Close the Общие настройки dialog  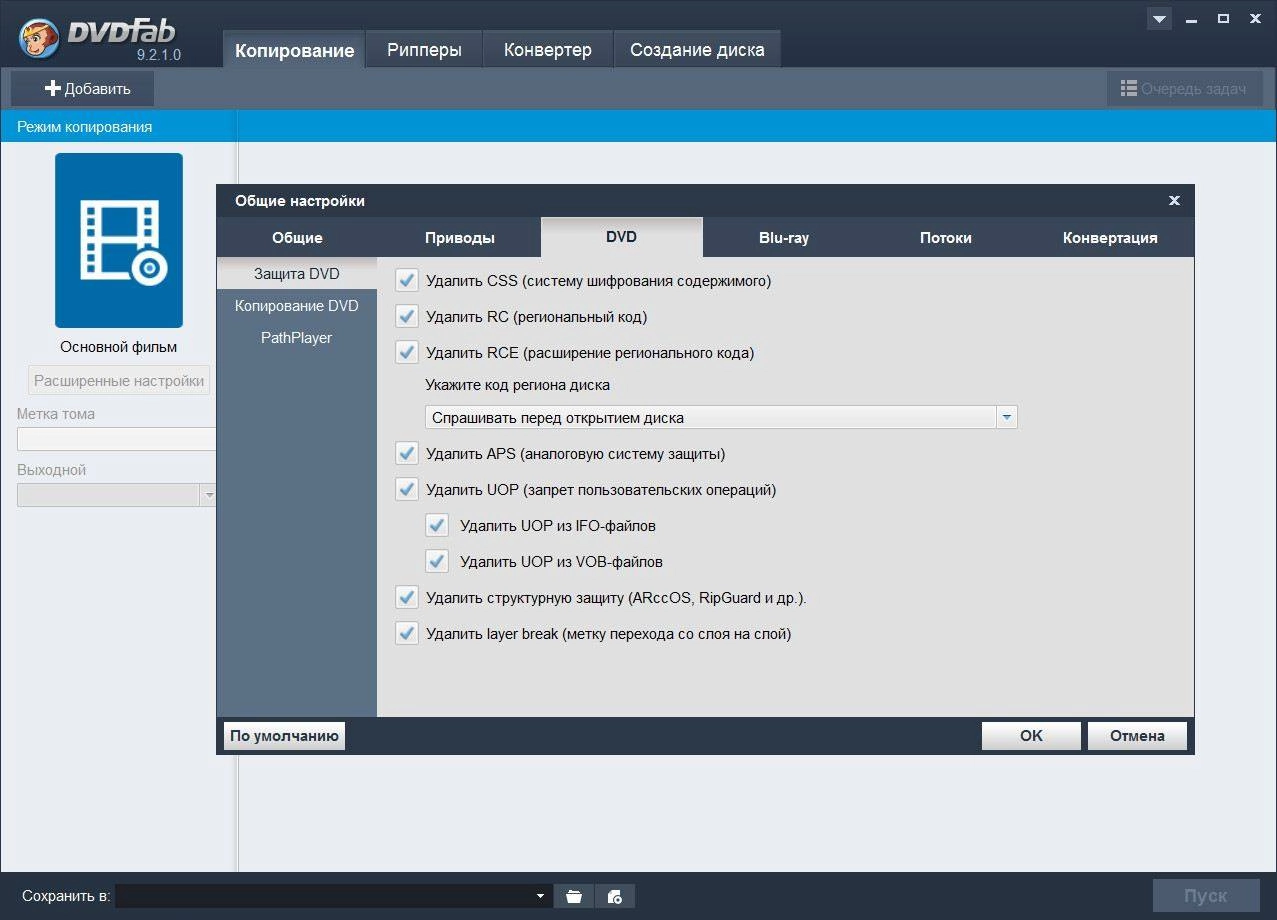coord(1175,201)
